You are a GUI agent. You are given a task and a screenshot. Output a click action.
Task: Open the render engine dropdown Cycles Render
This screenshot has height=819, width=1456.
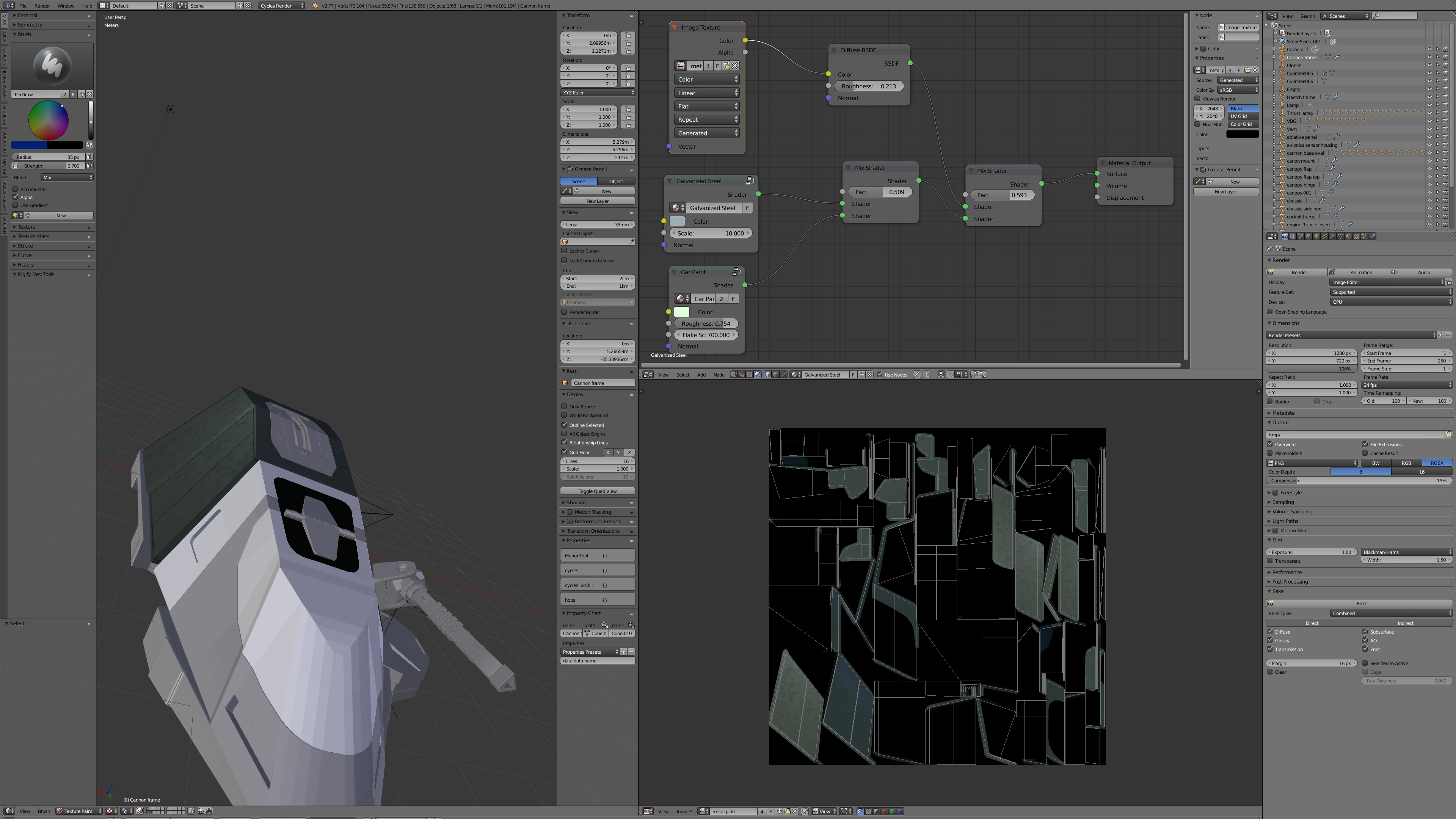[281, 6]
